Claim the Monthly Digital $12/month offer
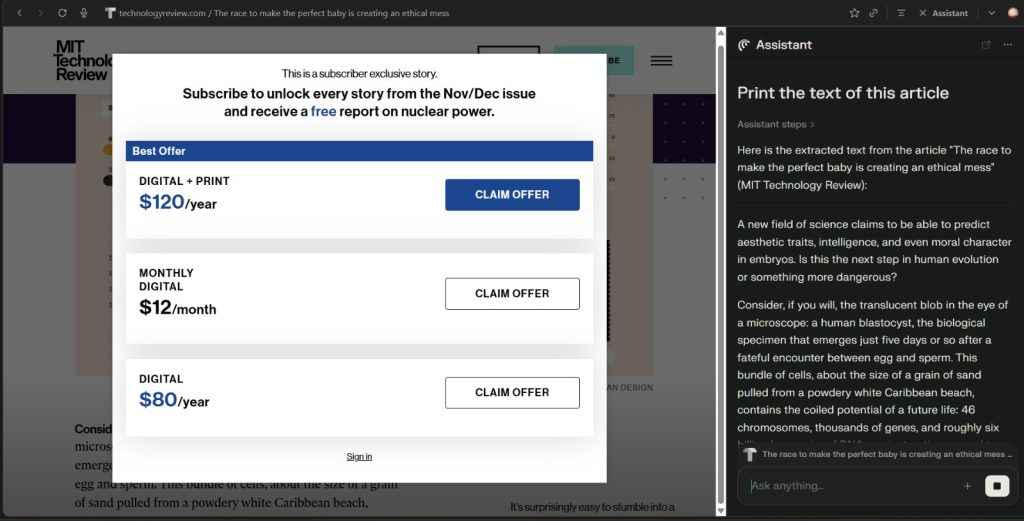Screen dimensions: 1024x521 (512, 294)
